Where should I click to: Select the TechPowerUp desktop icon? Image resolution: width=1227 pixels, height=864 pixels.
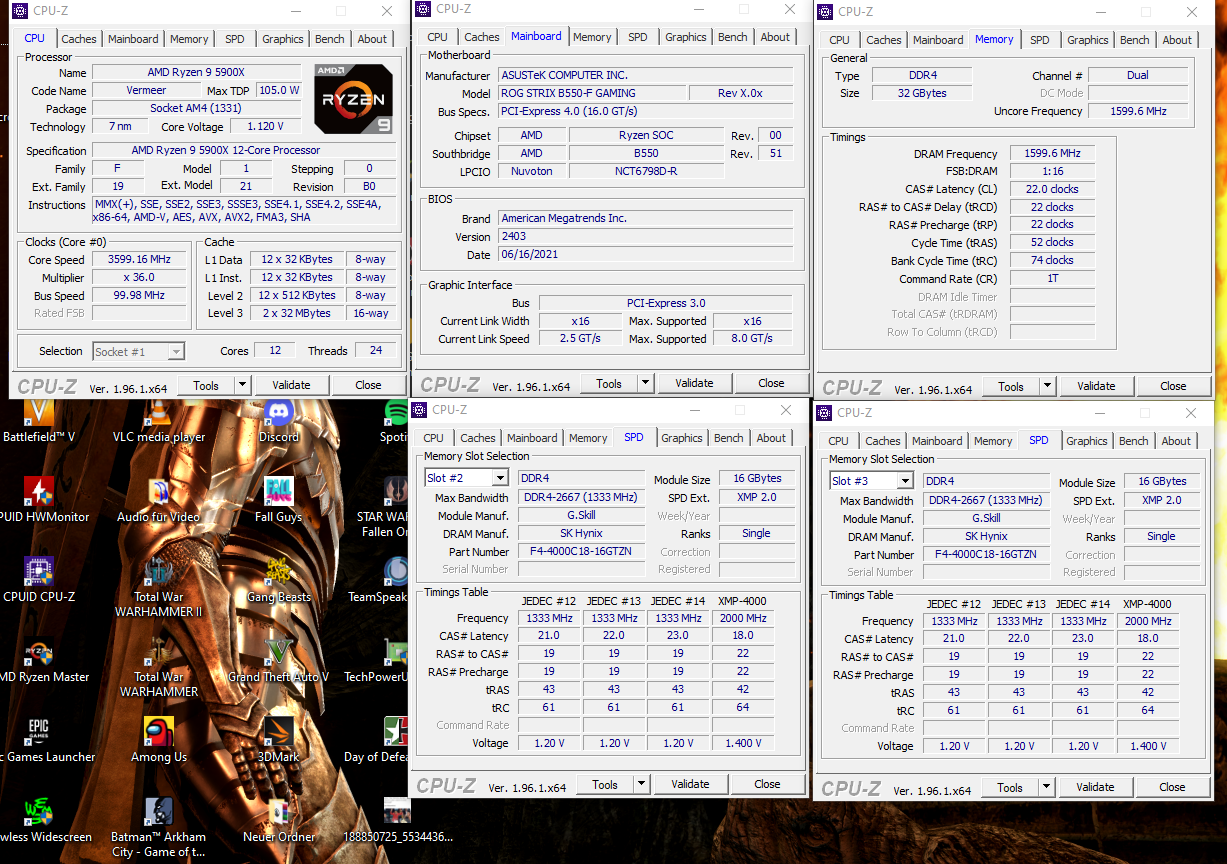396,652
